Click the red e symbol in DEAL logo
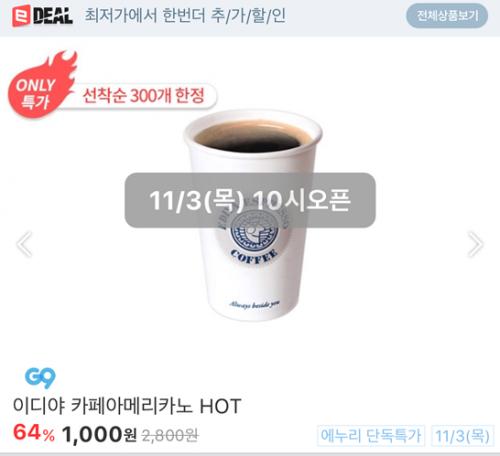The image size is (500, 456). (x=21, y=16)
